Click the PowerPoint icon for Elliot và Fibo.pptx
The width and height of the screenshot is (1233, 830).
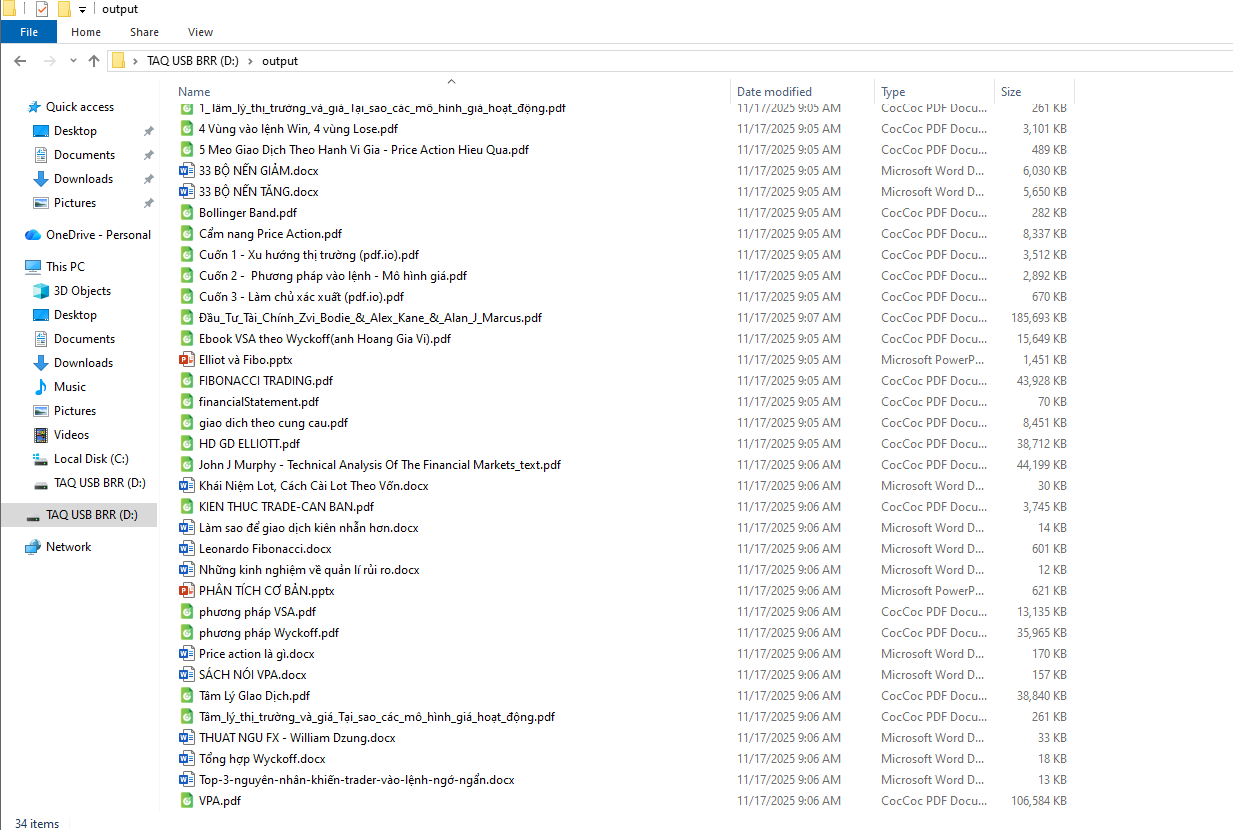[x=186, y=360]
